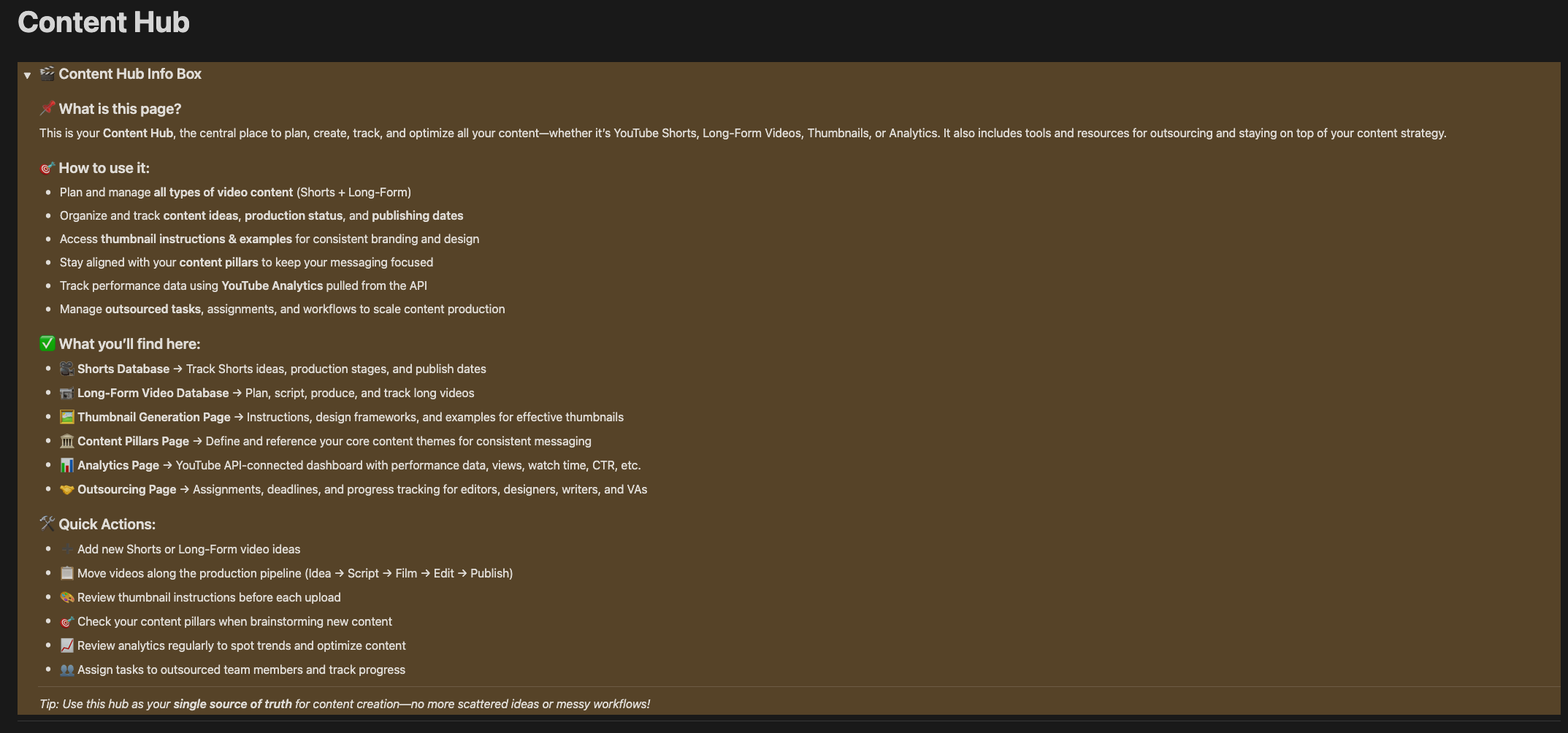
Task: Click the movie camera icon beside Shorts Database
Action: [67, 369]
